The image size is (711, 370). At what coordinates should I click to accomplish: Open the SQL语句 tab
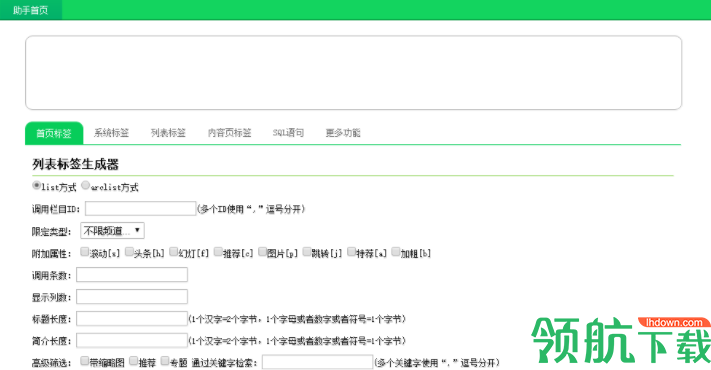coord(288,133)
